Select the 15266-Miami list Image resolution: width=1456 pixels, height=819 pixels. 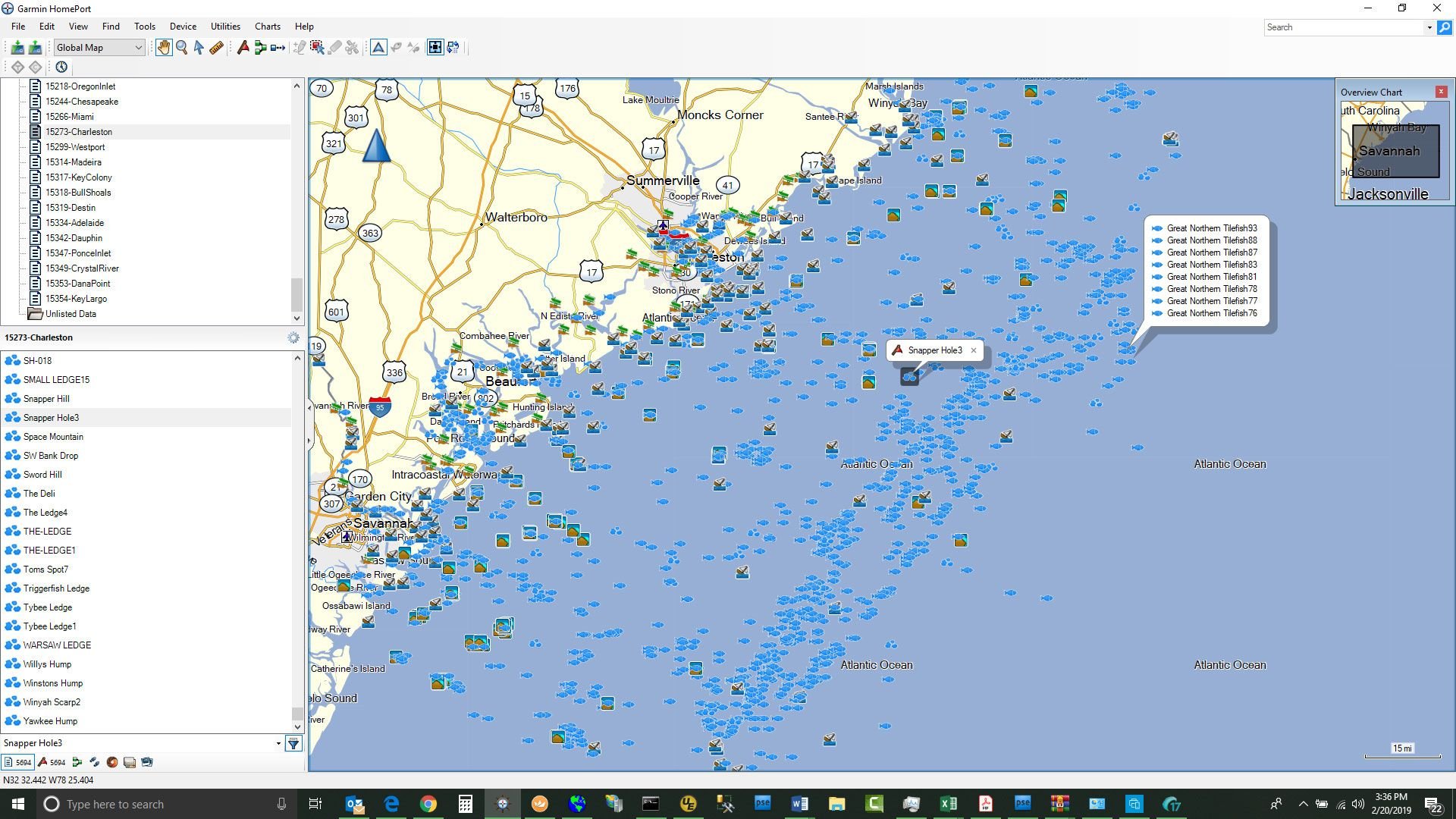coord(70,117)
